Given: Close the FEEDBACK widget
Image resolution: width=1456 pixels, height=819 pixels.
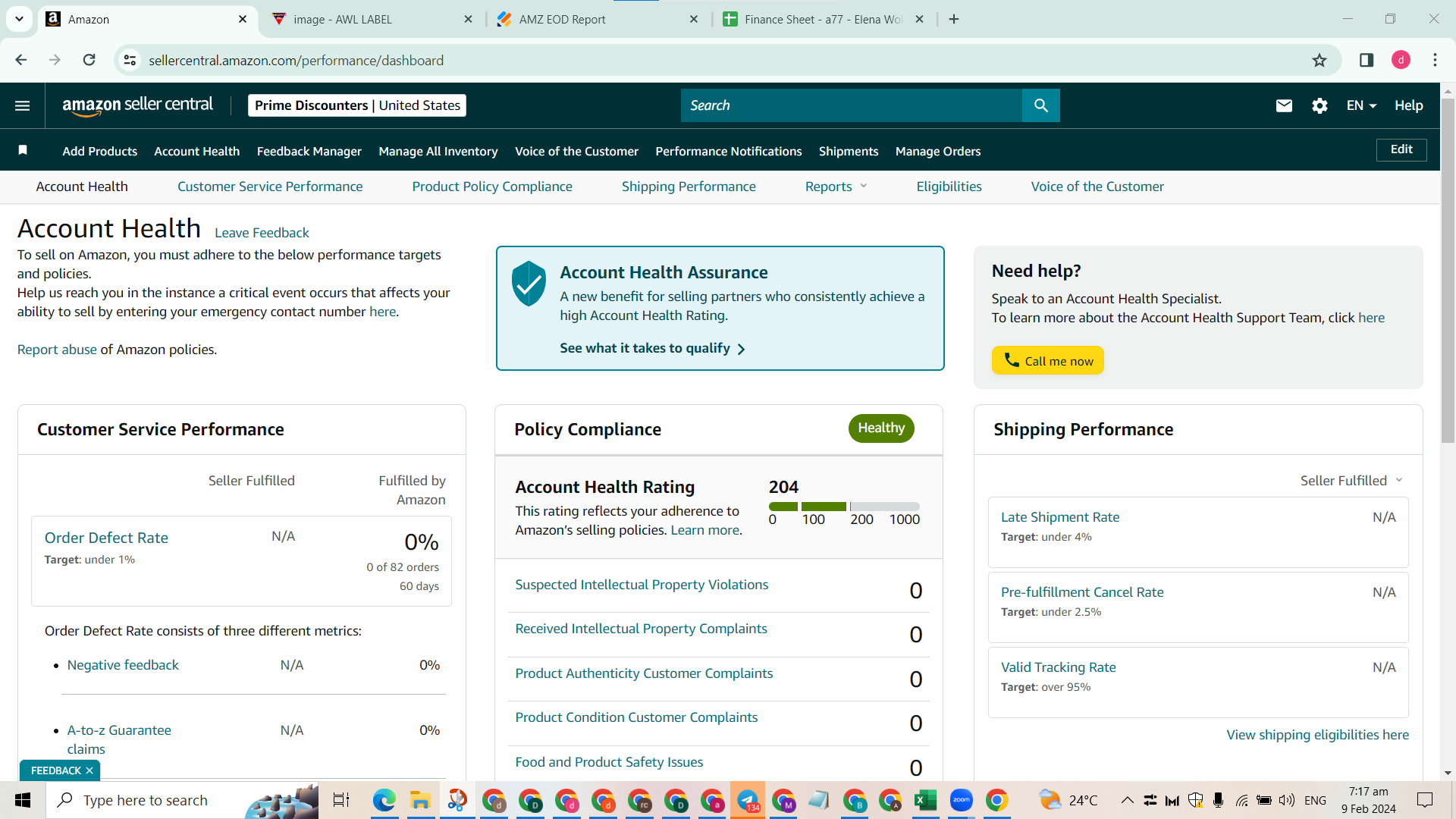Looking at the screenshot, I should click(89, 770).
